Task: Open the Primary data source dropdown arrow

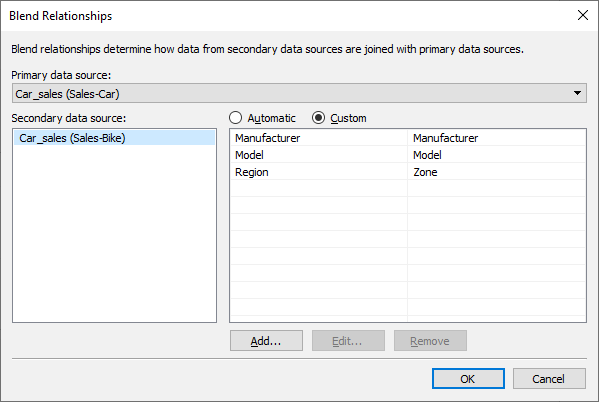Action: (x=577, y=93)
